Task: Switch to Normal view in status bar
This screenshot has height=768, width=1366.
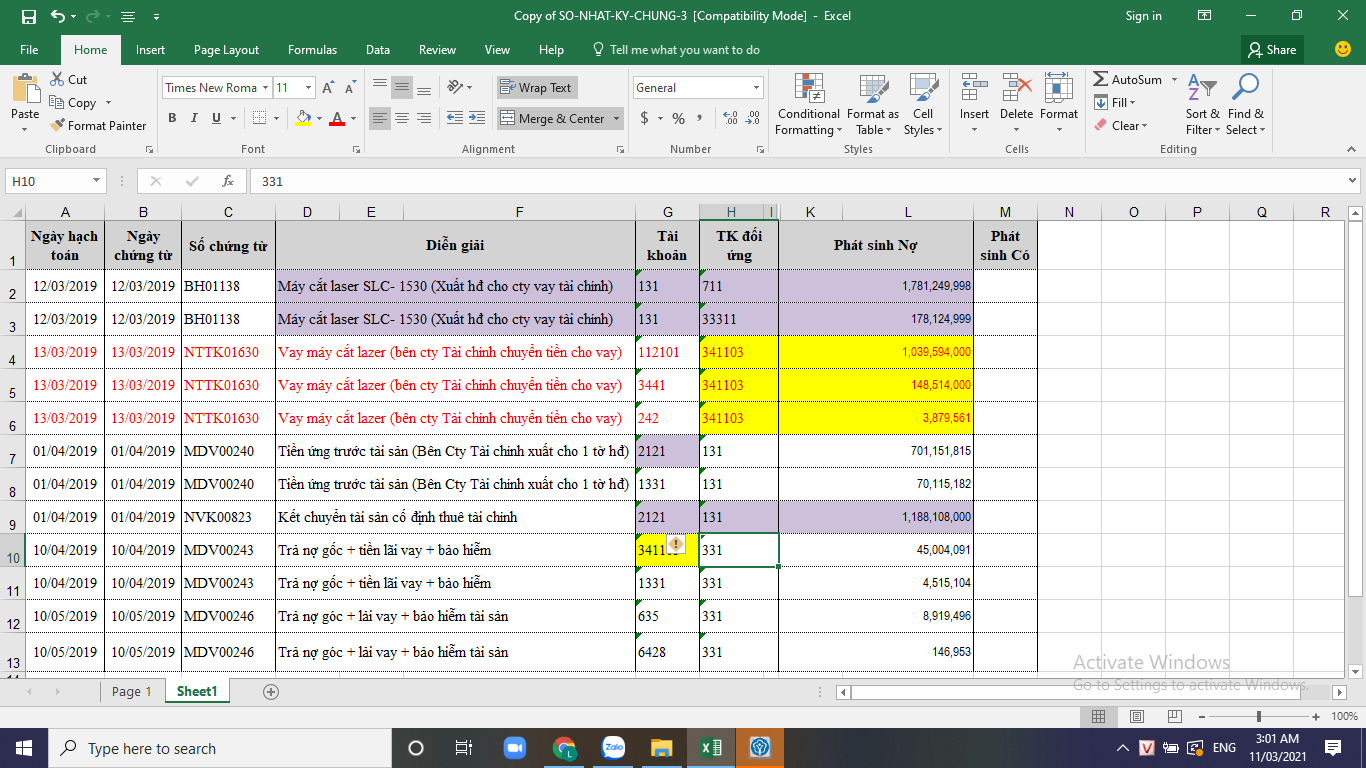Action: tap(1098, 716)
